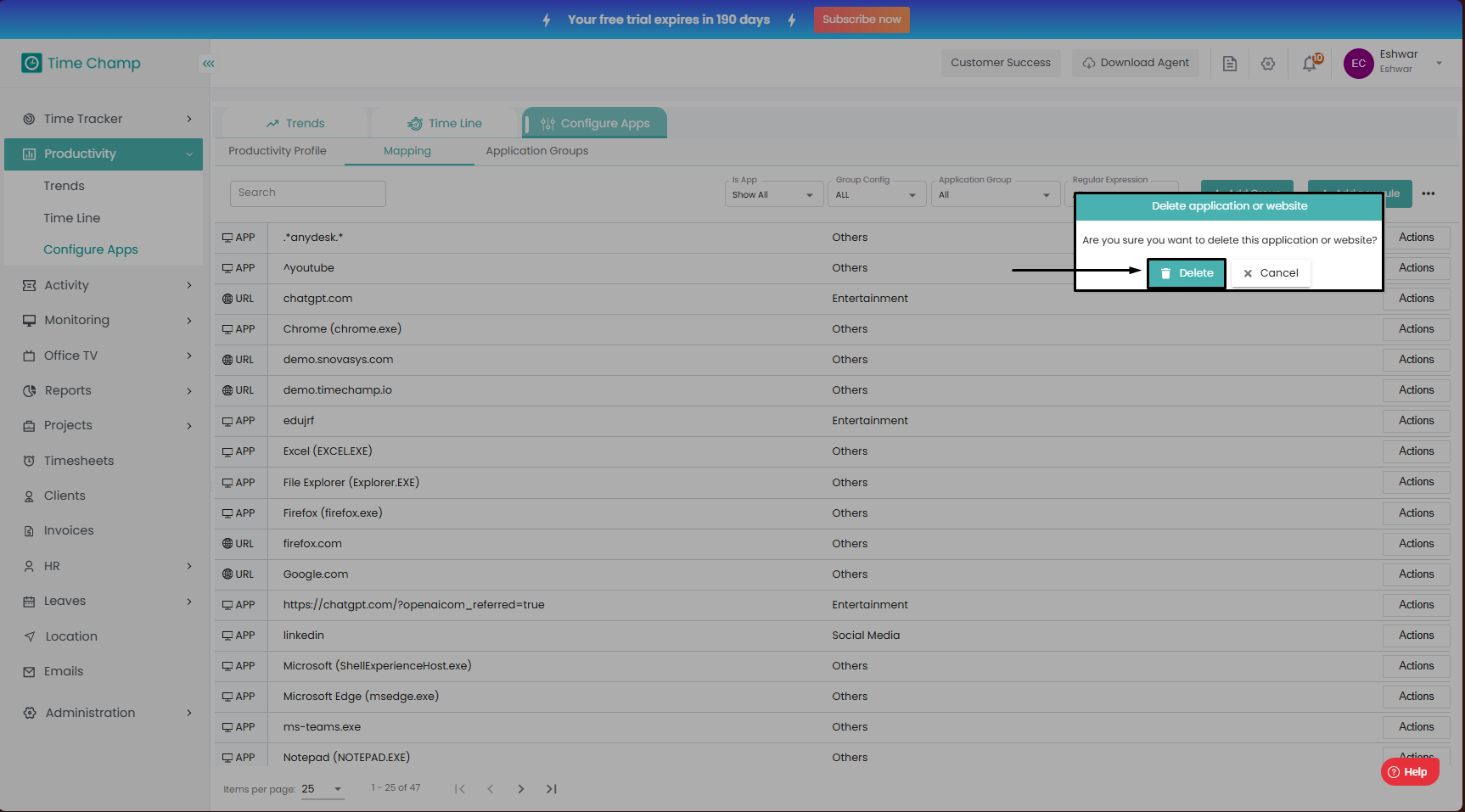Open the Application Groups sub-tab
This screenshot has width=1465, height=812.
(537, 151)
